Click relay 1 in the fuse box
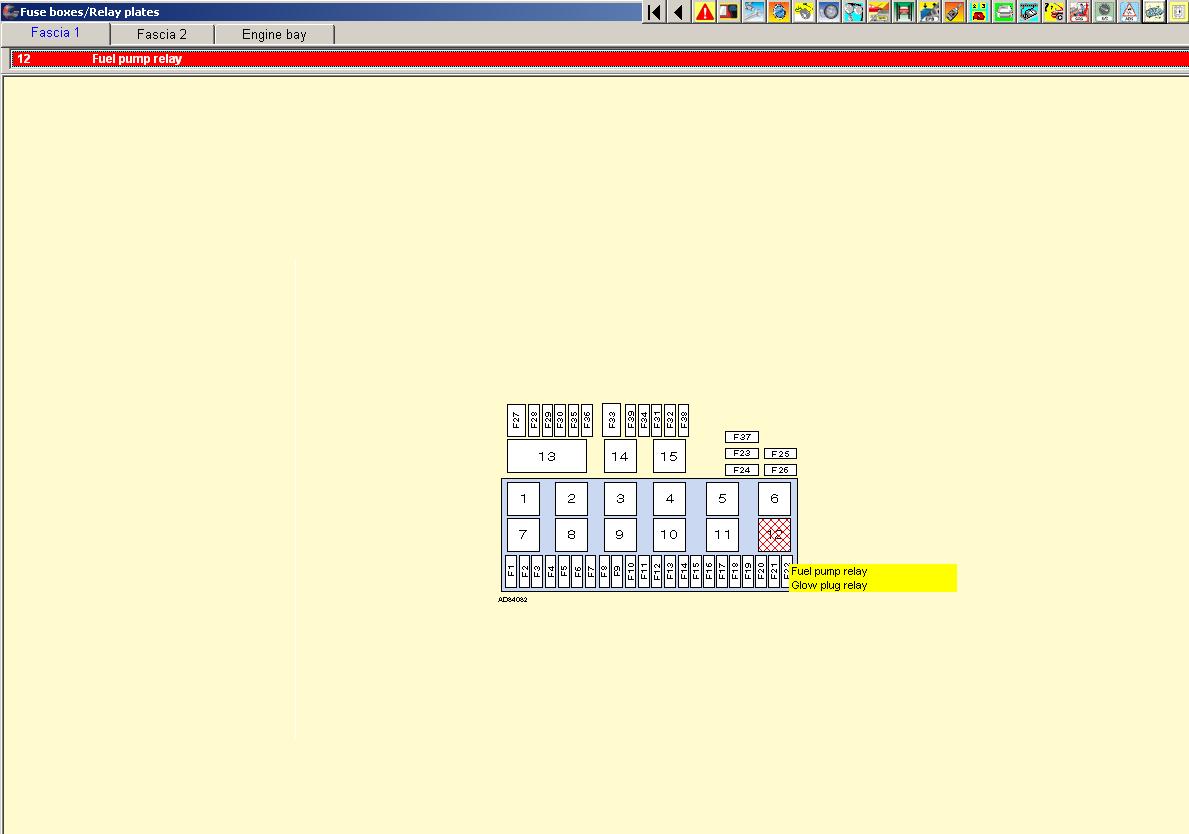This screenshot has width=1189, height=834. (523, 499)
